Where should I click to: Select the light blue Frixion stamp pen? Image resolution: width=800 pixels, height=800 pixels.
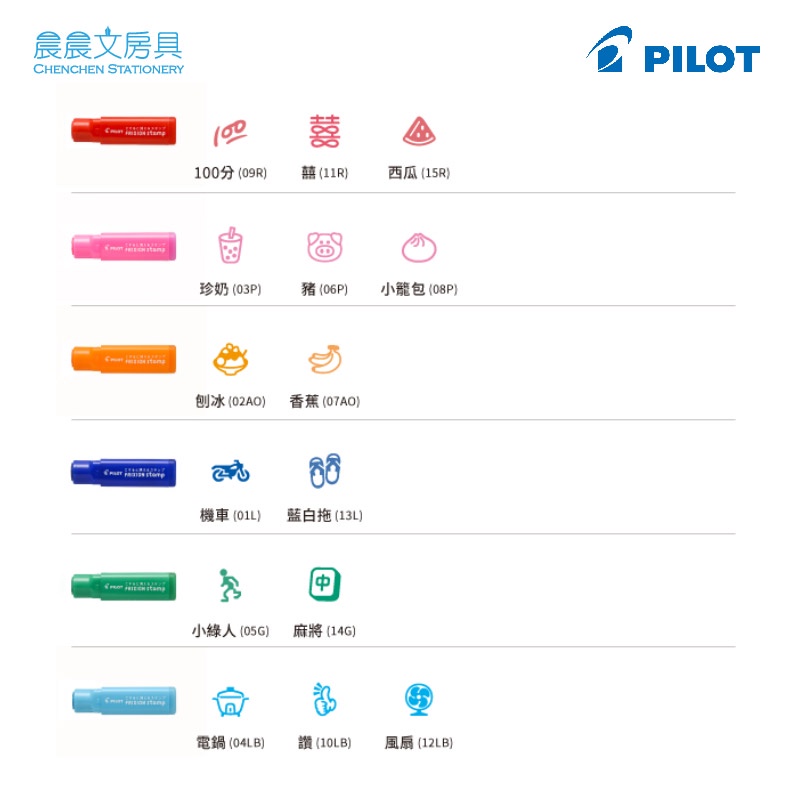(124, 701)
